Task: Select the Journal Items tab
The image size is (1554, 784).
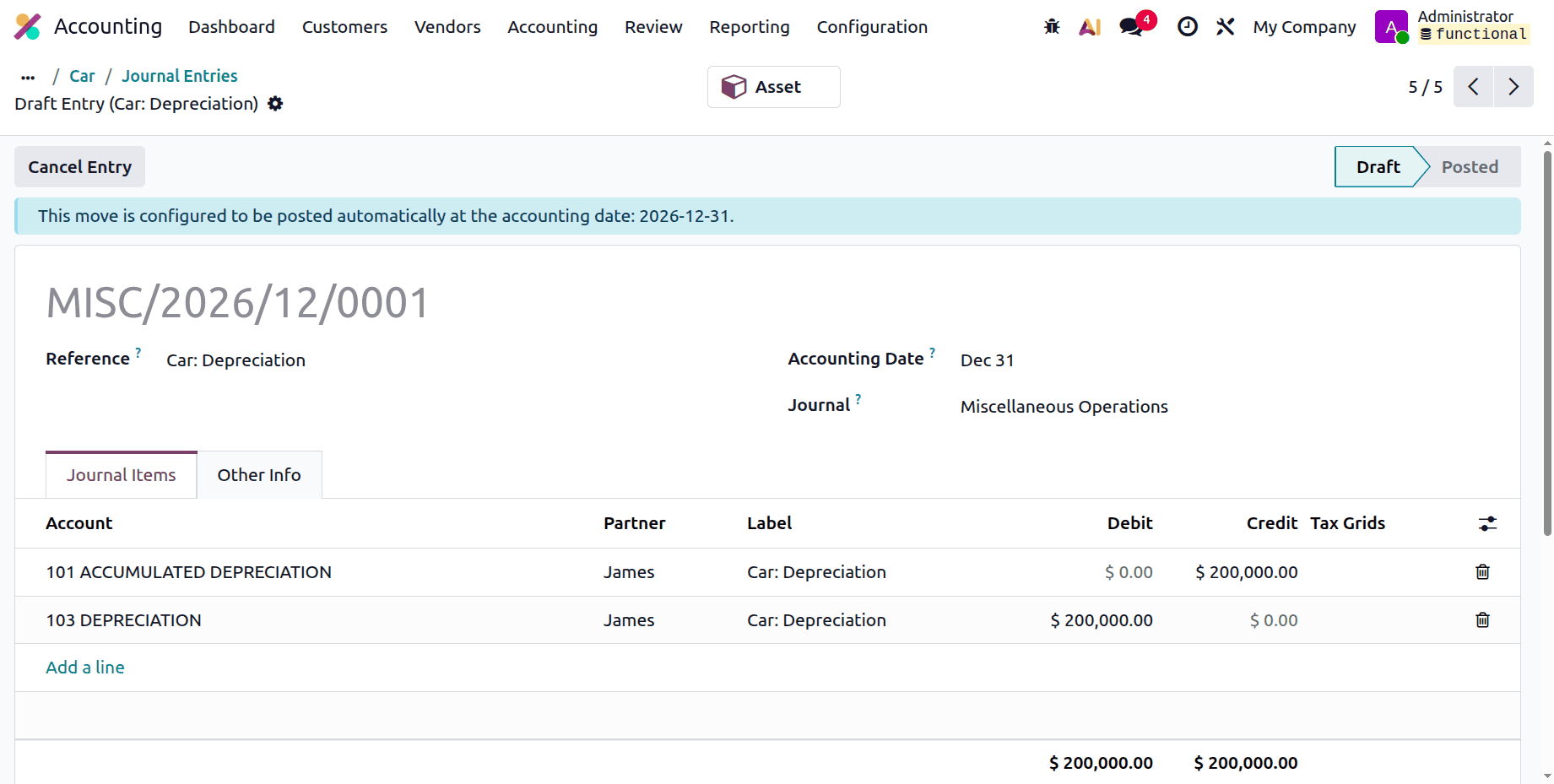Action: coord(122,475)
